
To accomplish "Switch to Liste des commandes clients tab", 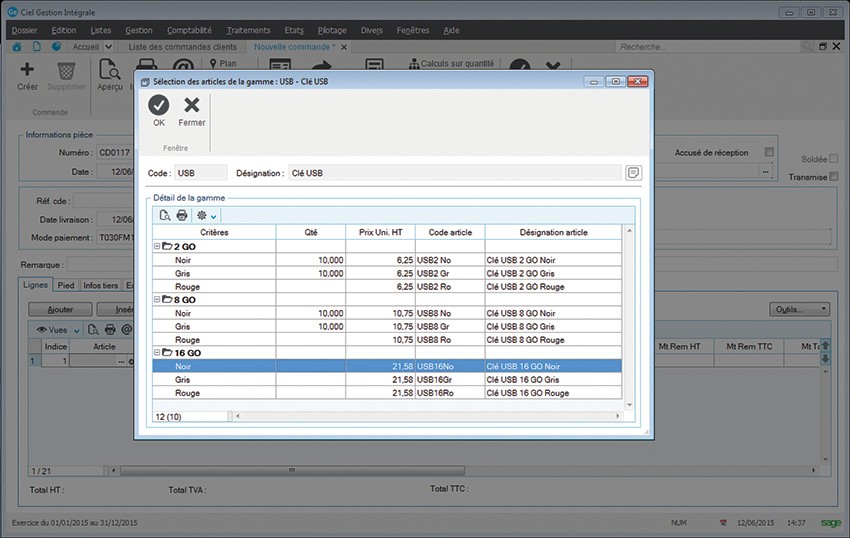I will 184,47.
